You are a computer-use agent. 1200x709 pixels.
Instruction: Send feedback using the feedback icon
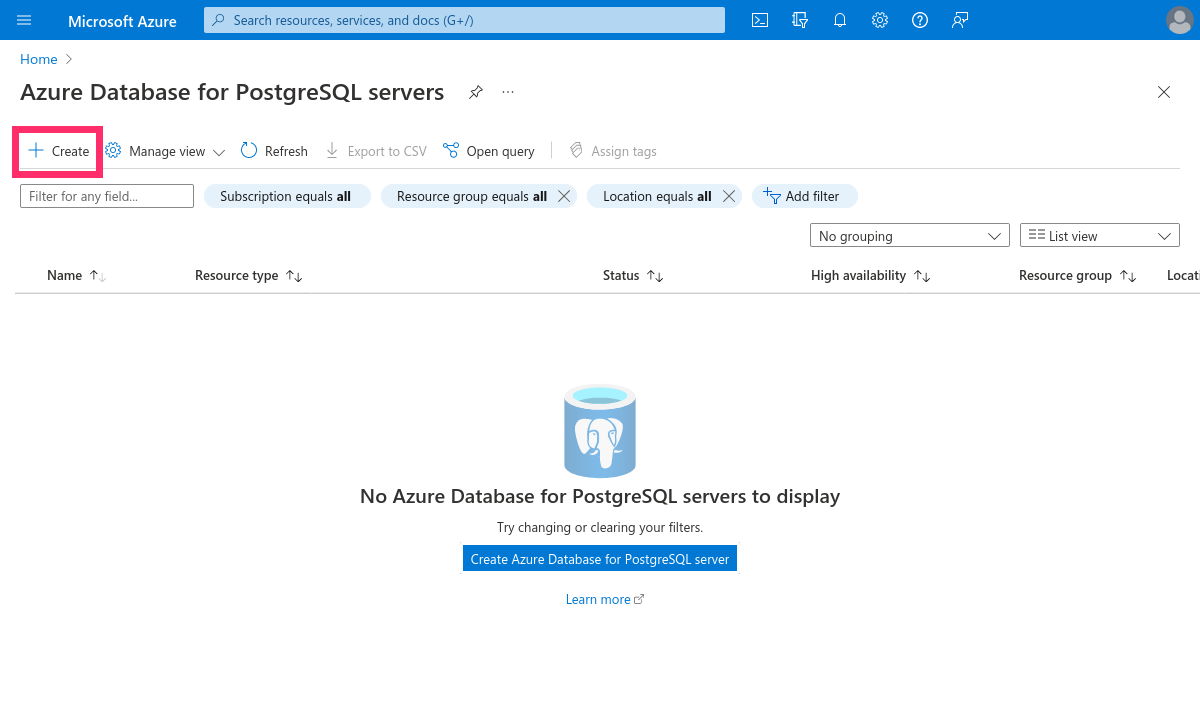959,20
